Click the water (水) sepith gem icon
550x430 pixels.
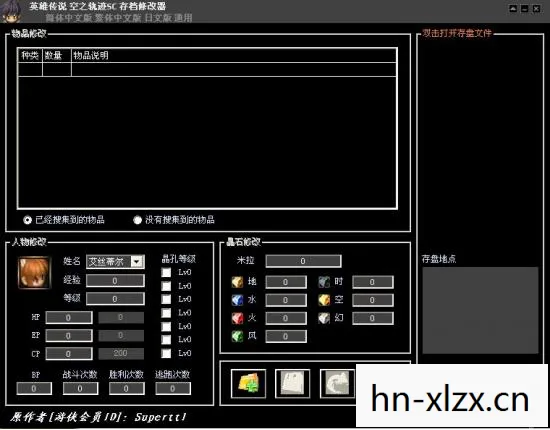(237, 300)
